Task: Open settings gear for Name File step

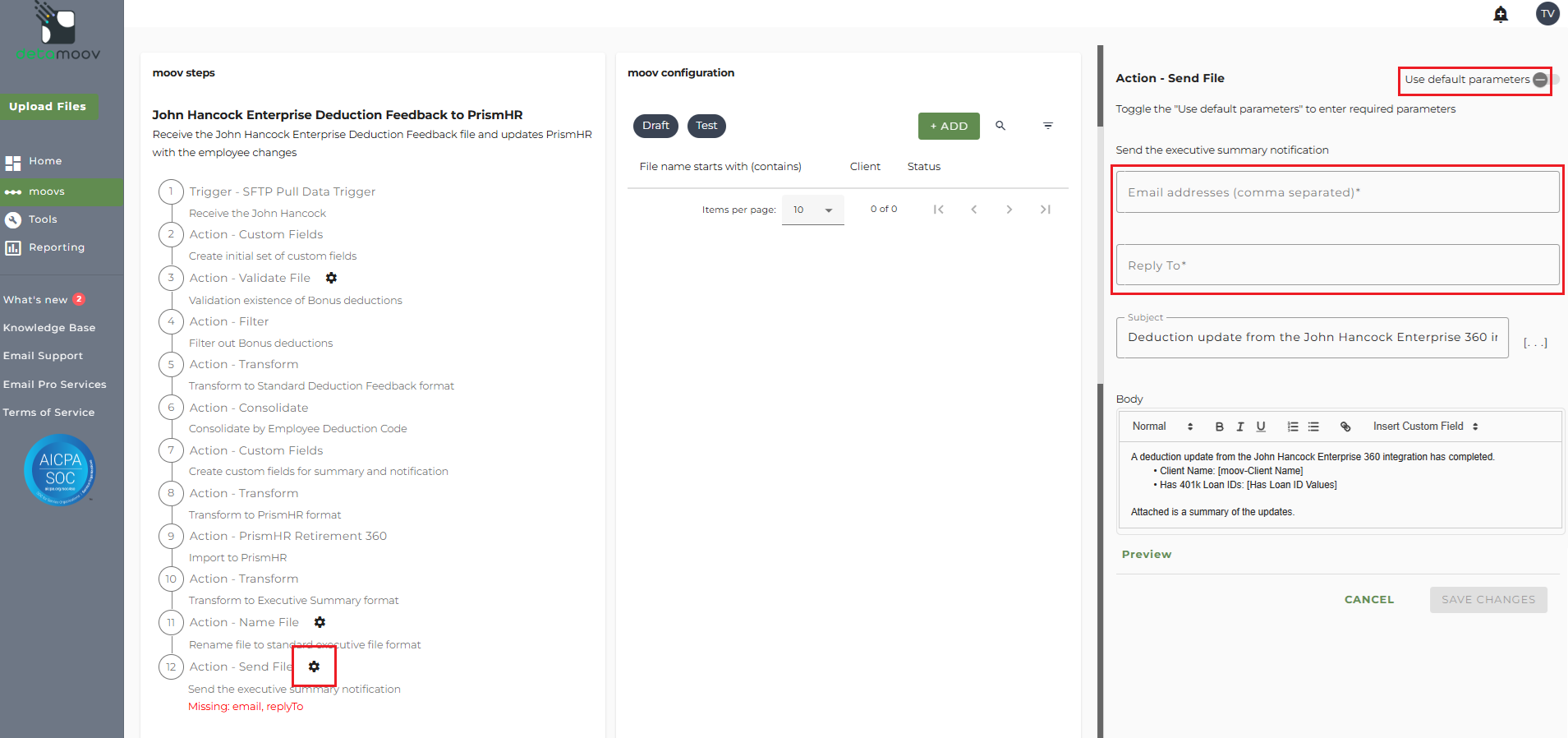Action: [320, 622]
